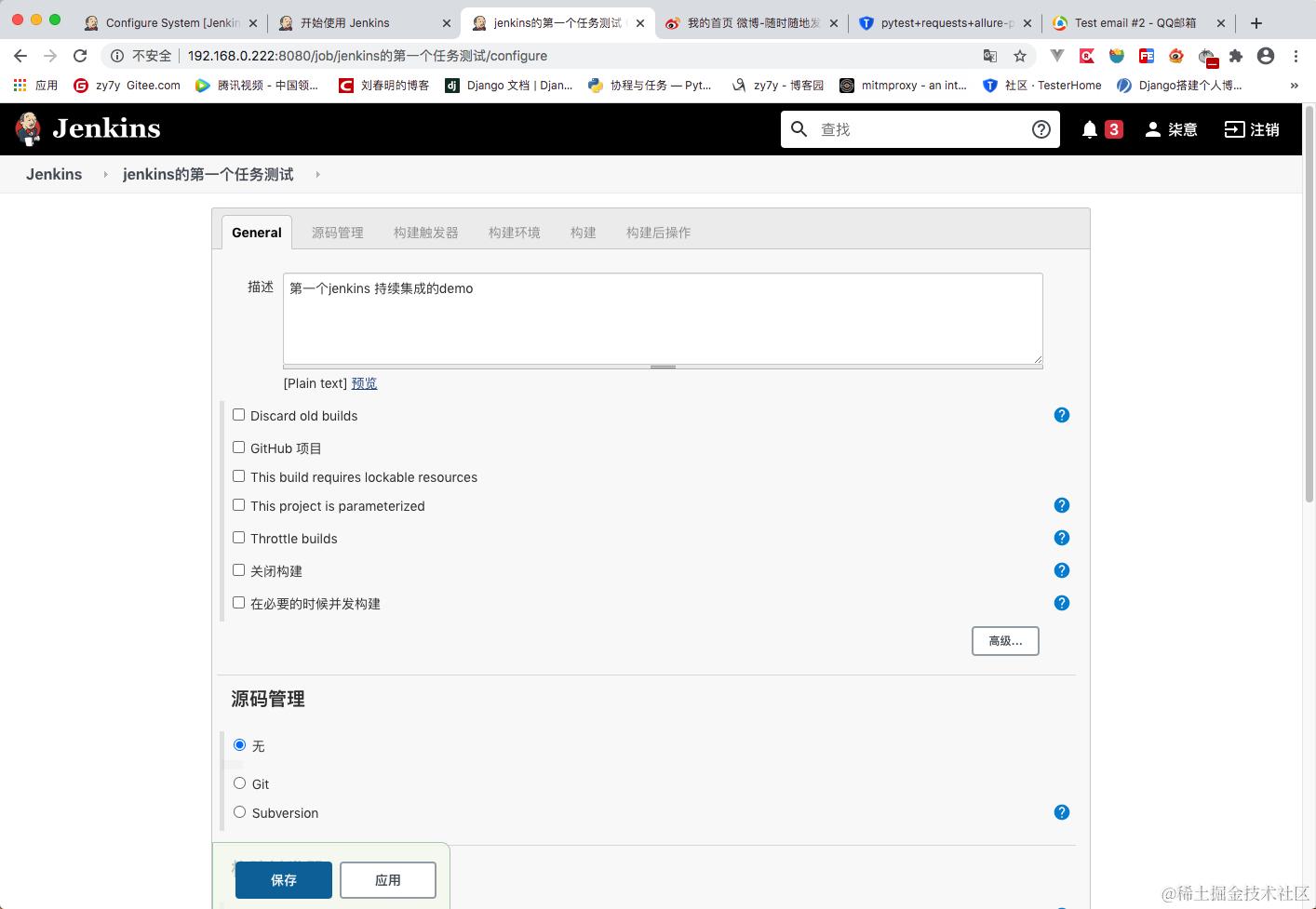Viewport: 1316px width, 909px height.
Task: Switch to 构建环境 tab
Action: click(515, 233)
